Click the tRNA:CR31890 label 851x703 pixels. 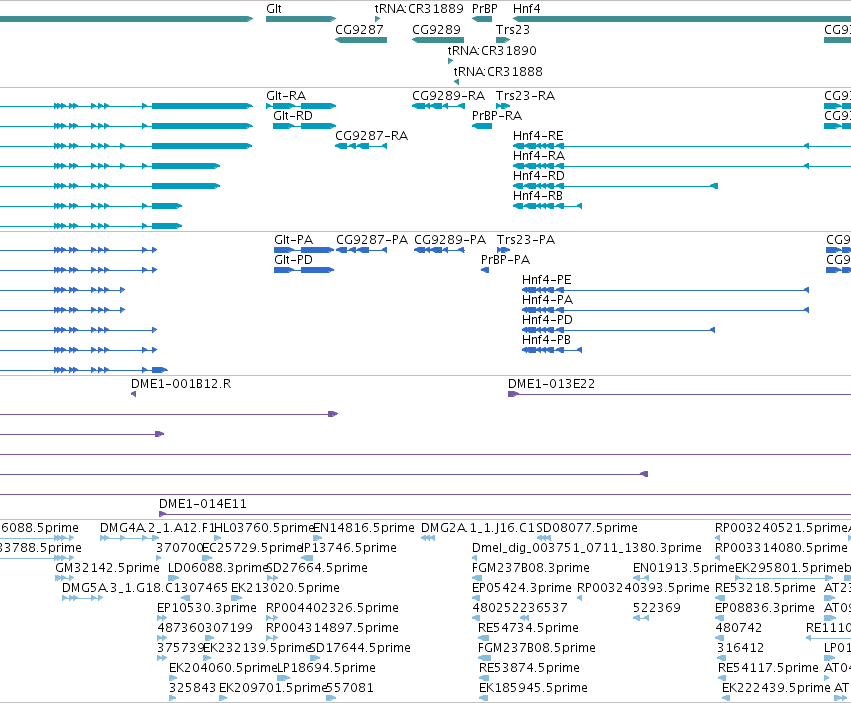[492, 50]
